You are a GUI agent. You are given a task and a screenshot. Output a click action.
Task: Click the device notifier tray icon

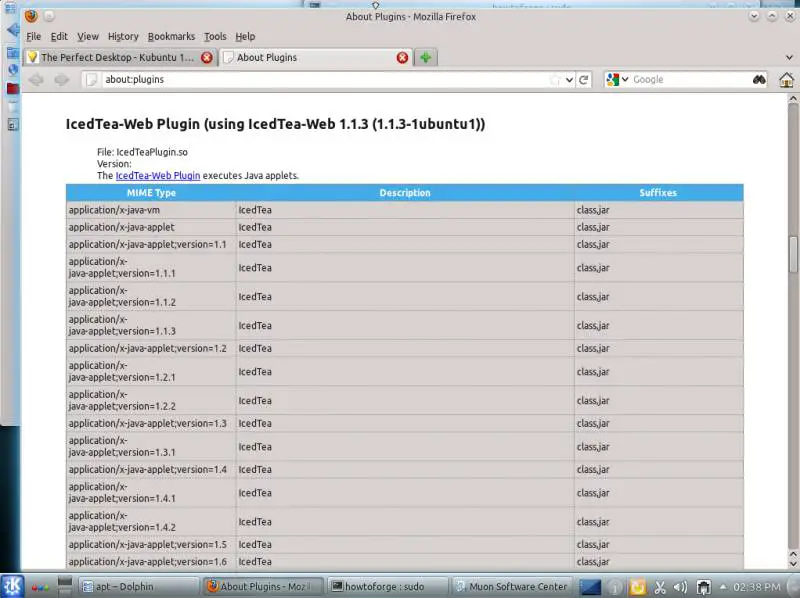(704, 588)
